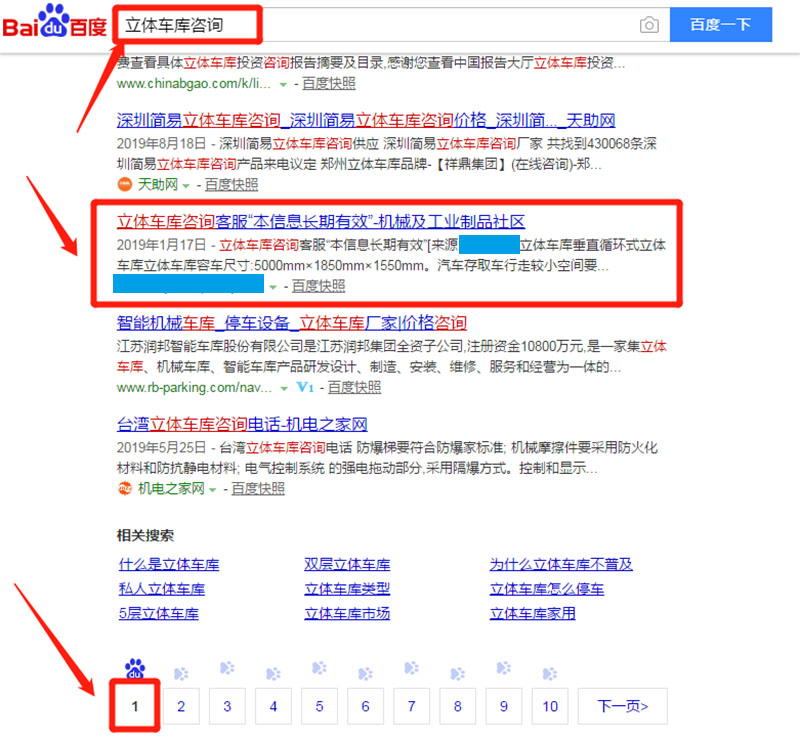Viewport: 800px width, 740px height.
Task: Go to results page 7
Action: click(412, 706)
